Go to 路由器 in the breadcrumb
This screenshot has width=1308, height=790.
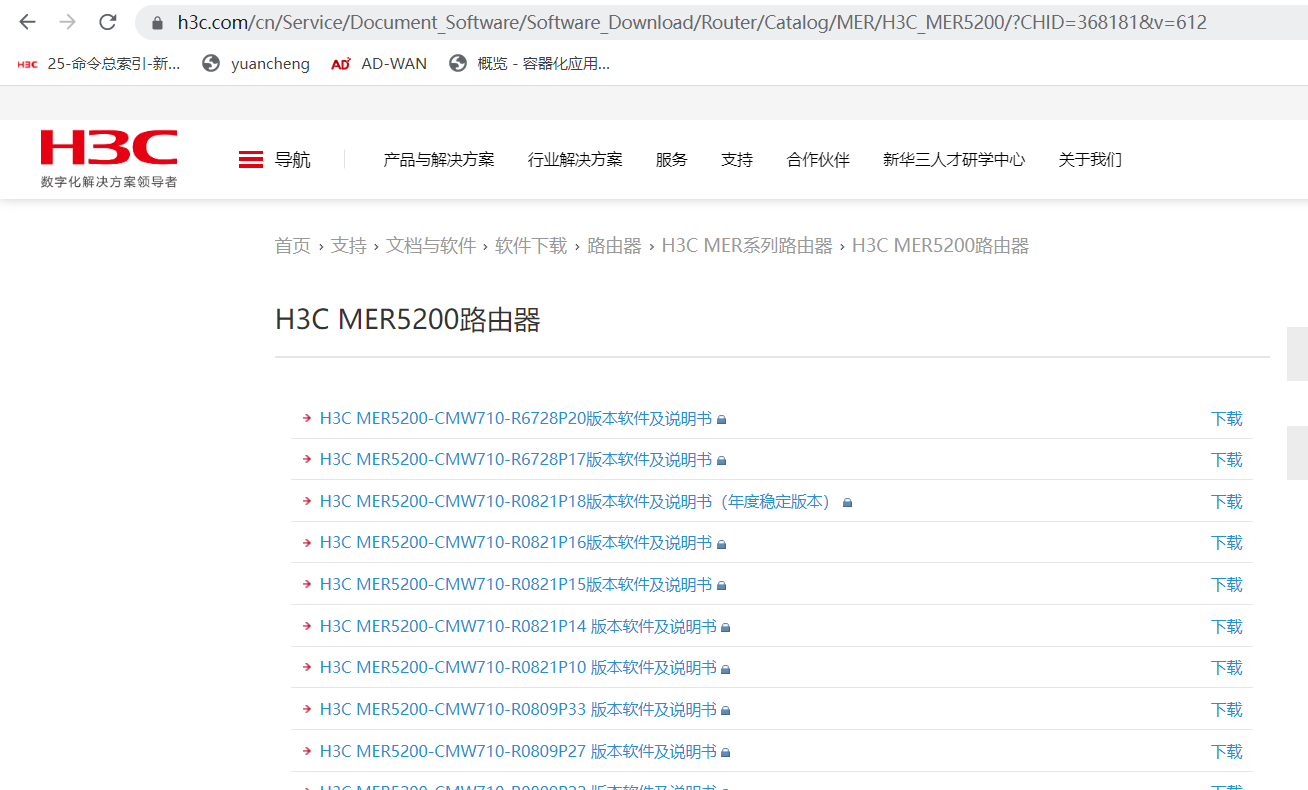click(x=614, y=246)
